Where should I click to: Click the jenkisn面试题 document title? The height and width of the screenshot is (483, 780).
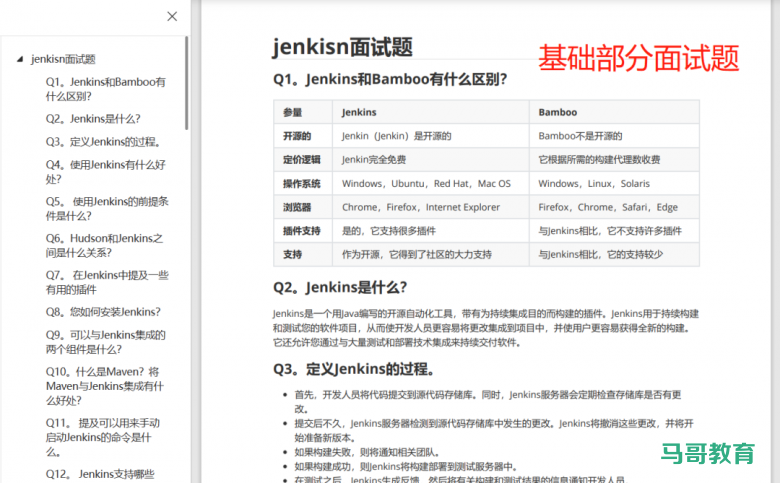pyautogui.click(x=343, y=47)
